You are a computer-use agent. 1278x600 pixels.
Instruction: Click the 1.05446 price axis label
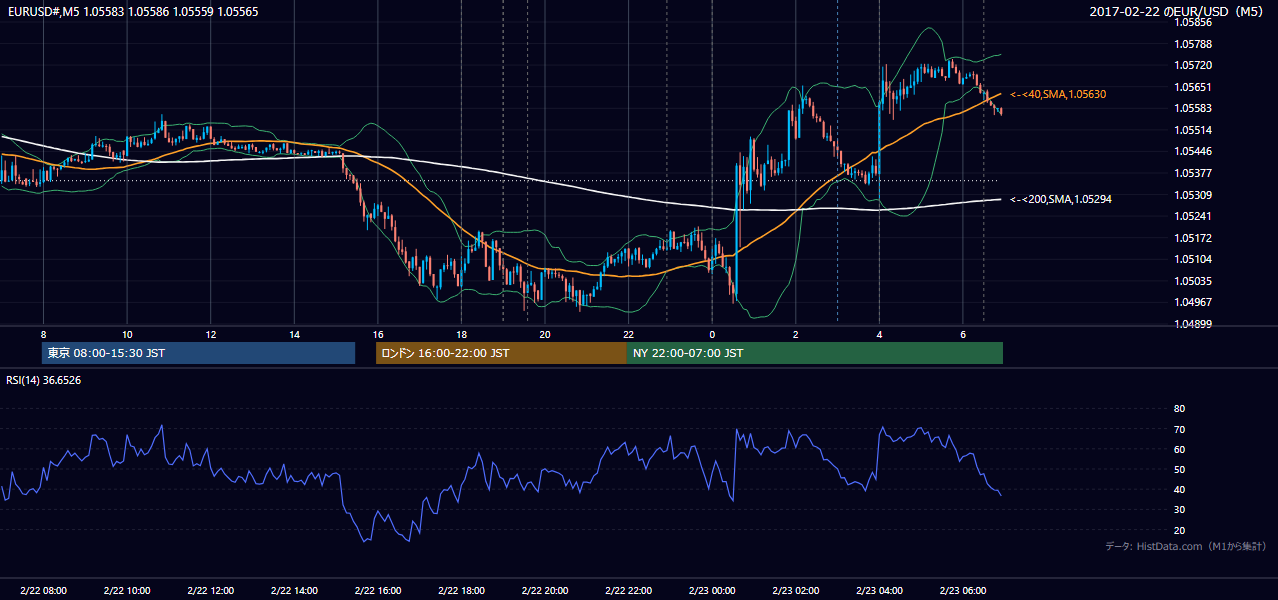coord(1194,152)
